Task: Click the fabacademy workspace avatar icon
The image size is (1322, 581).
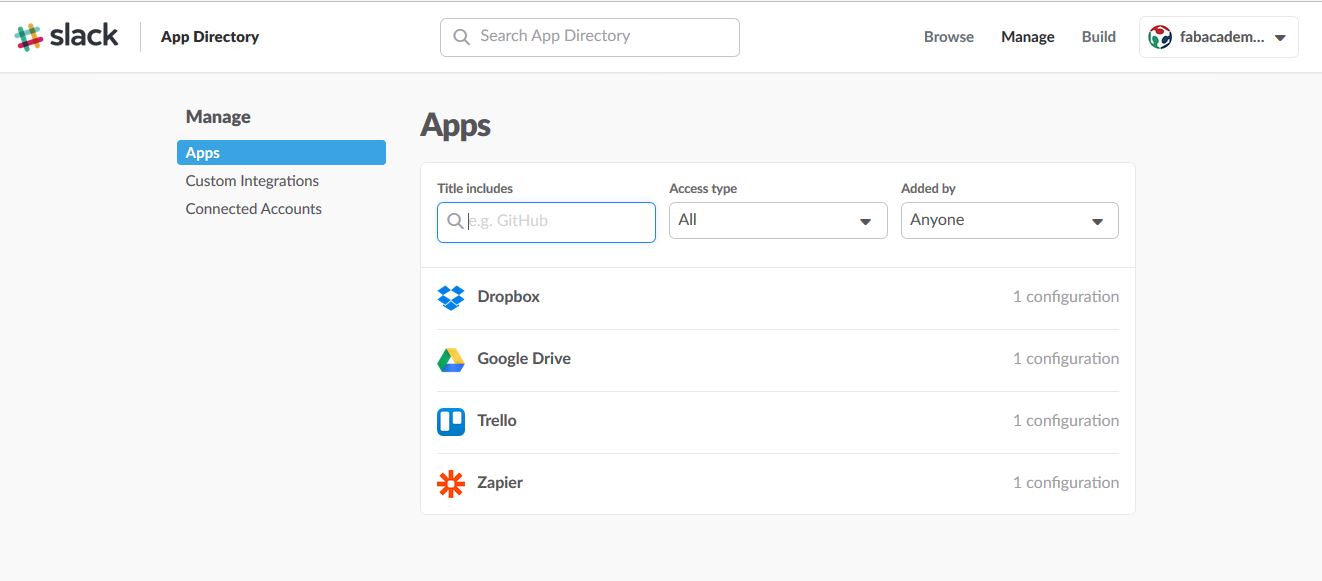Action: (1160, 37)
